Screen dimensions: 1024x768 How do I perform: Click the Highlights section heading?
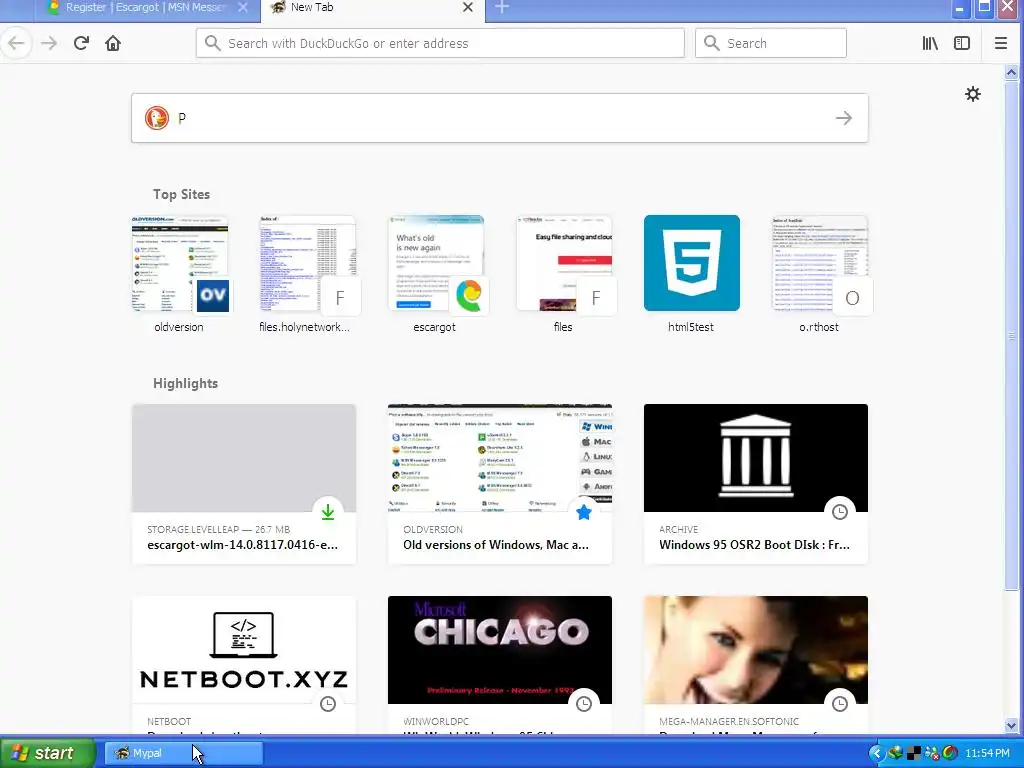(185, 383)
